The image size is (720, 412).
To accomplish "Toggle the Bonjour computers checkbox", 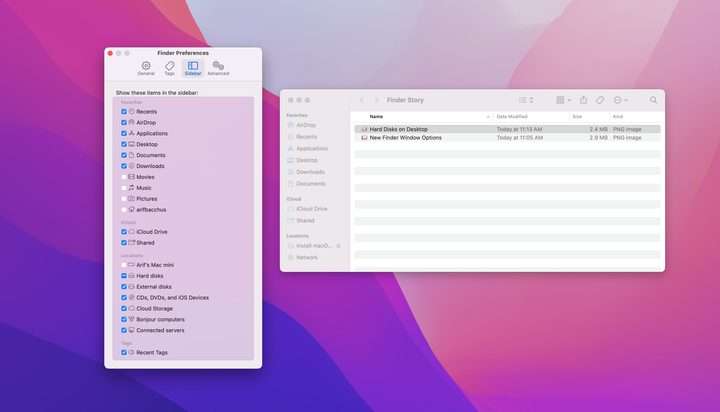I will [x=124, y=319].
